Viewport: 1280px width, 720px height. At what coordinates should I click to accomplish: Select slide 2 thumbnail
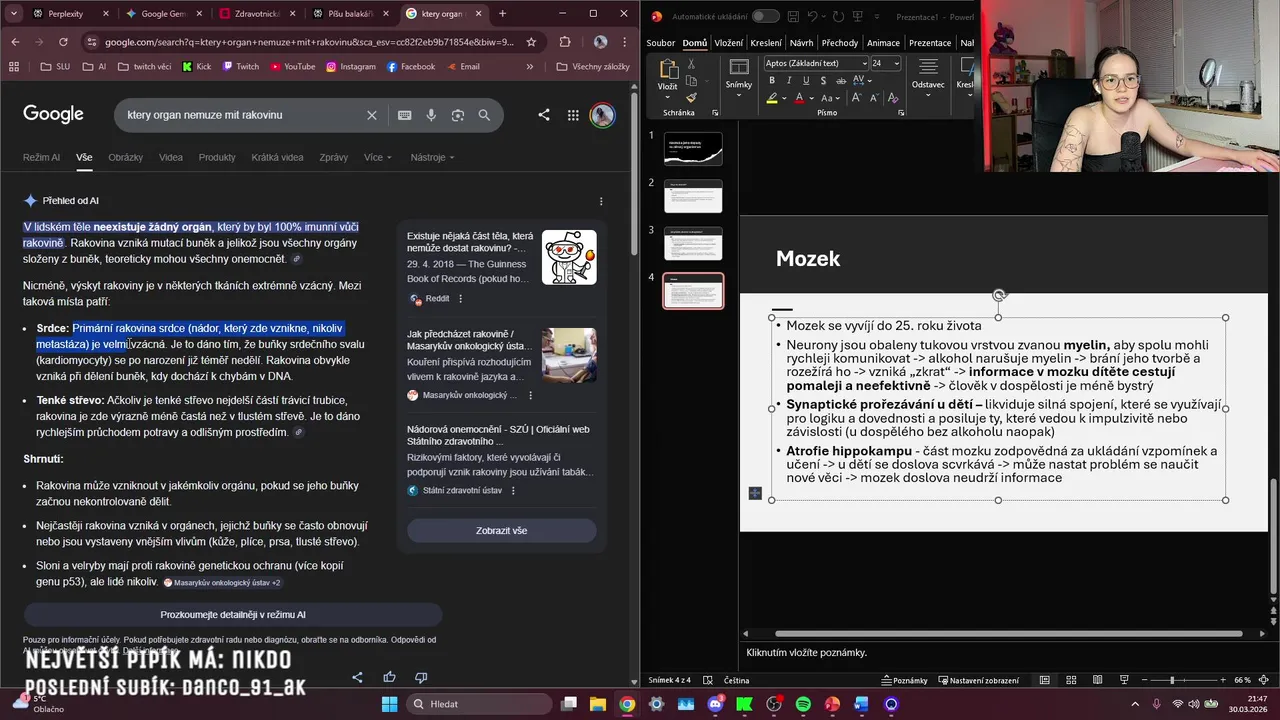[x=693, y=196]
